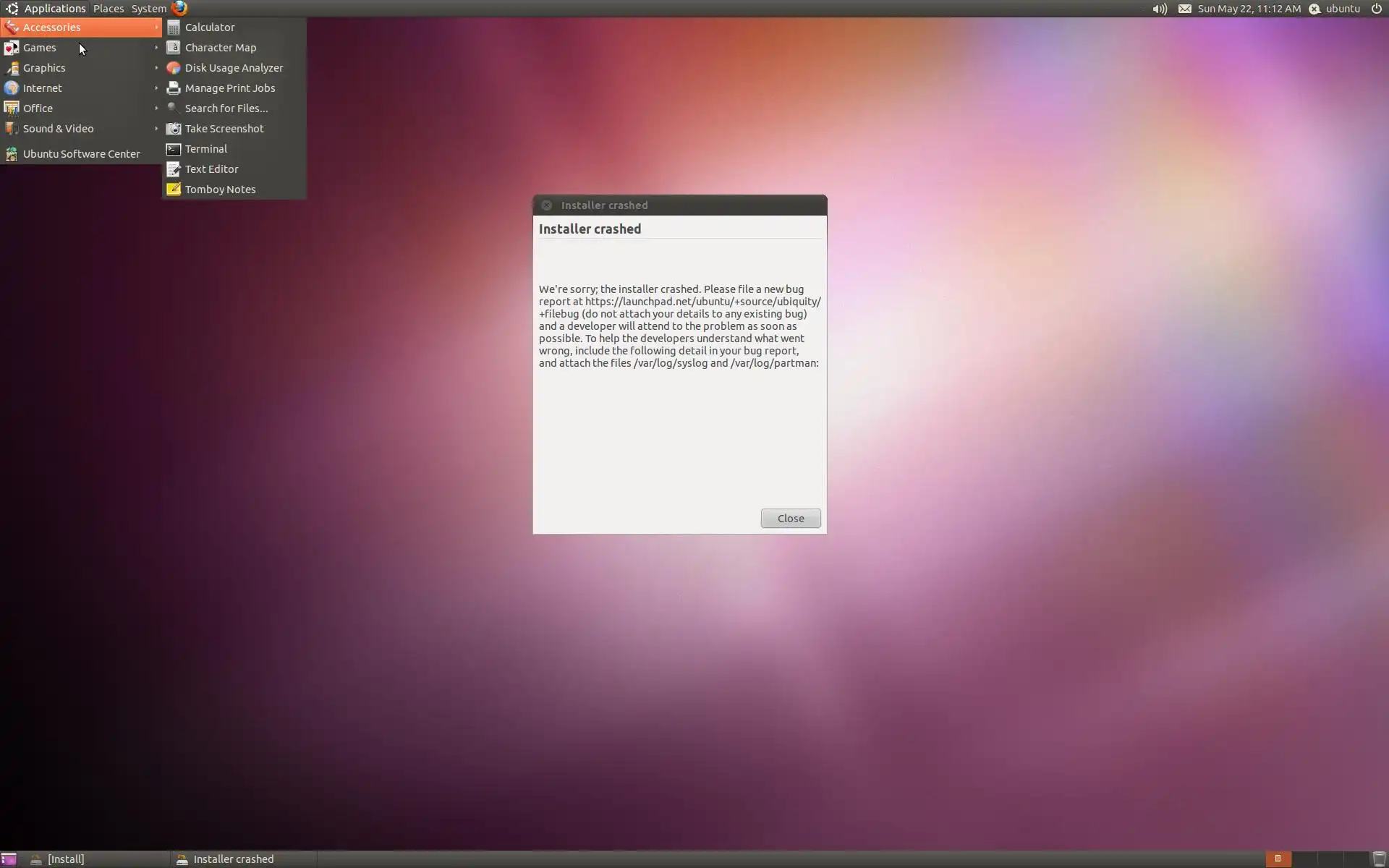Launch Firefox from the top panel icon
Screen dimensions: 1389x868
[179, 8]
